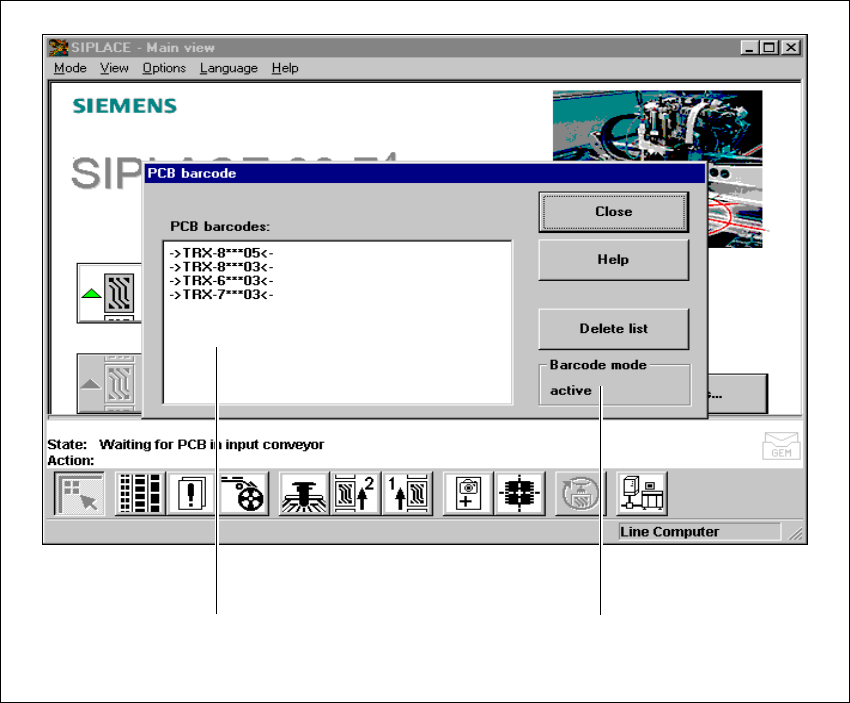Open the Options menu
The height and width of the screenshot is (703, 850).
click(164, 68)
